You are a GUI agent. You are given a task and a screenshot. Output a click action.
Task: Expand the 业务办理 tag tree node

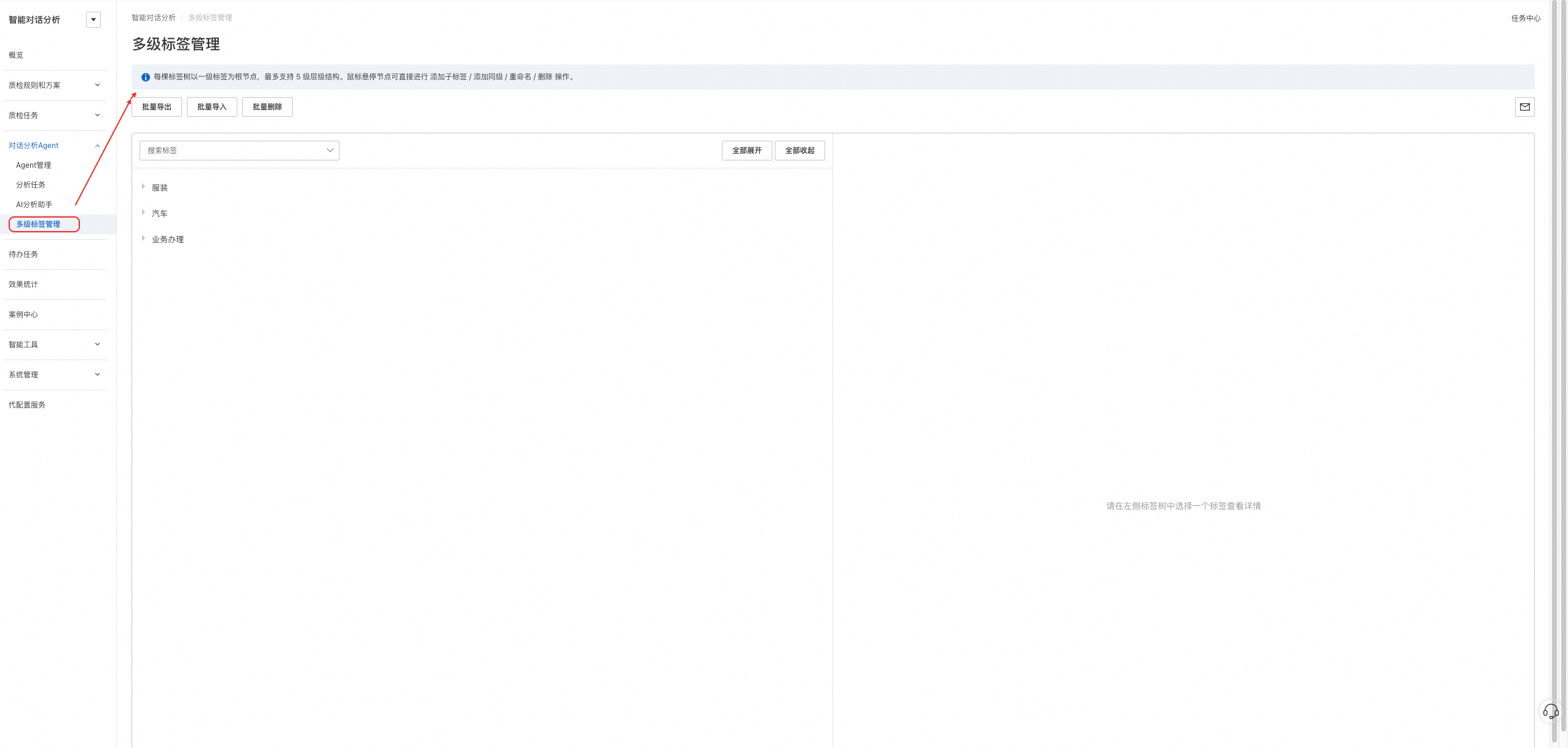click(x=143, y=238)
